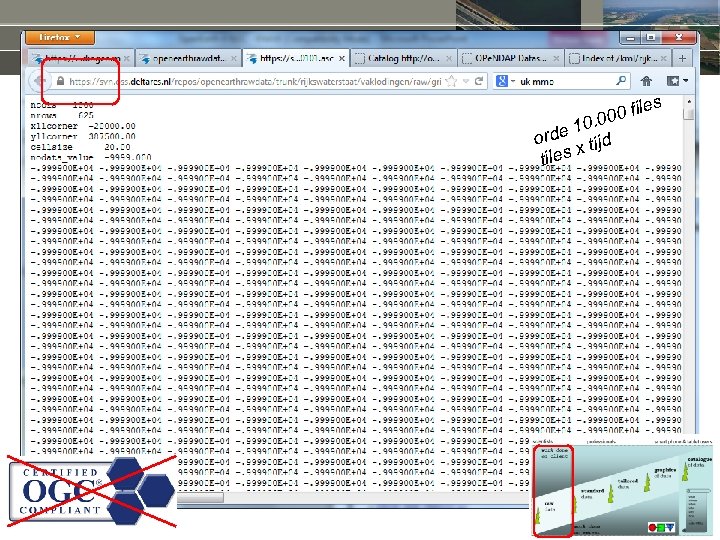Switch to the Index of /kml tab
This screenshot has height=540, width=720.
point(618,58)
